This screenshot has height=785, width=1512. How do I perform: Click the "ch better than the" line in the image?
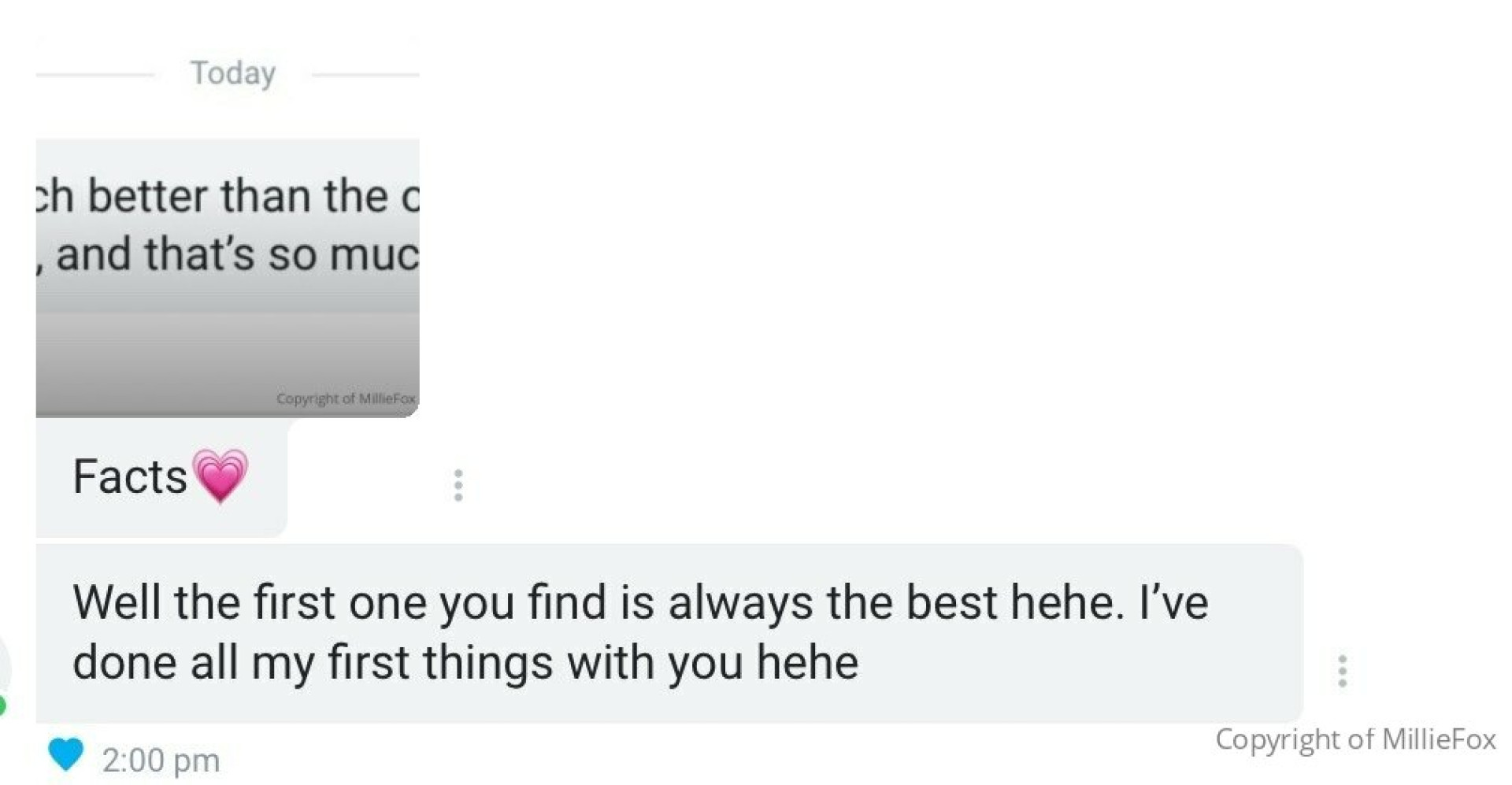coord(228,195)
